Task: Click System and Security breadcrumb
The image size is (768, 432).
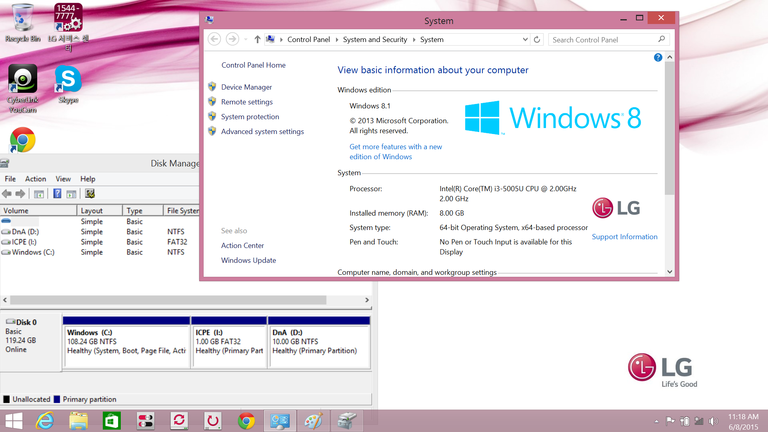Action: 375,40
